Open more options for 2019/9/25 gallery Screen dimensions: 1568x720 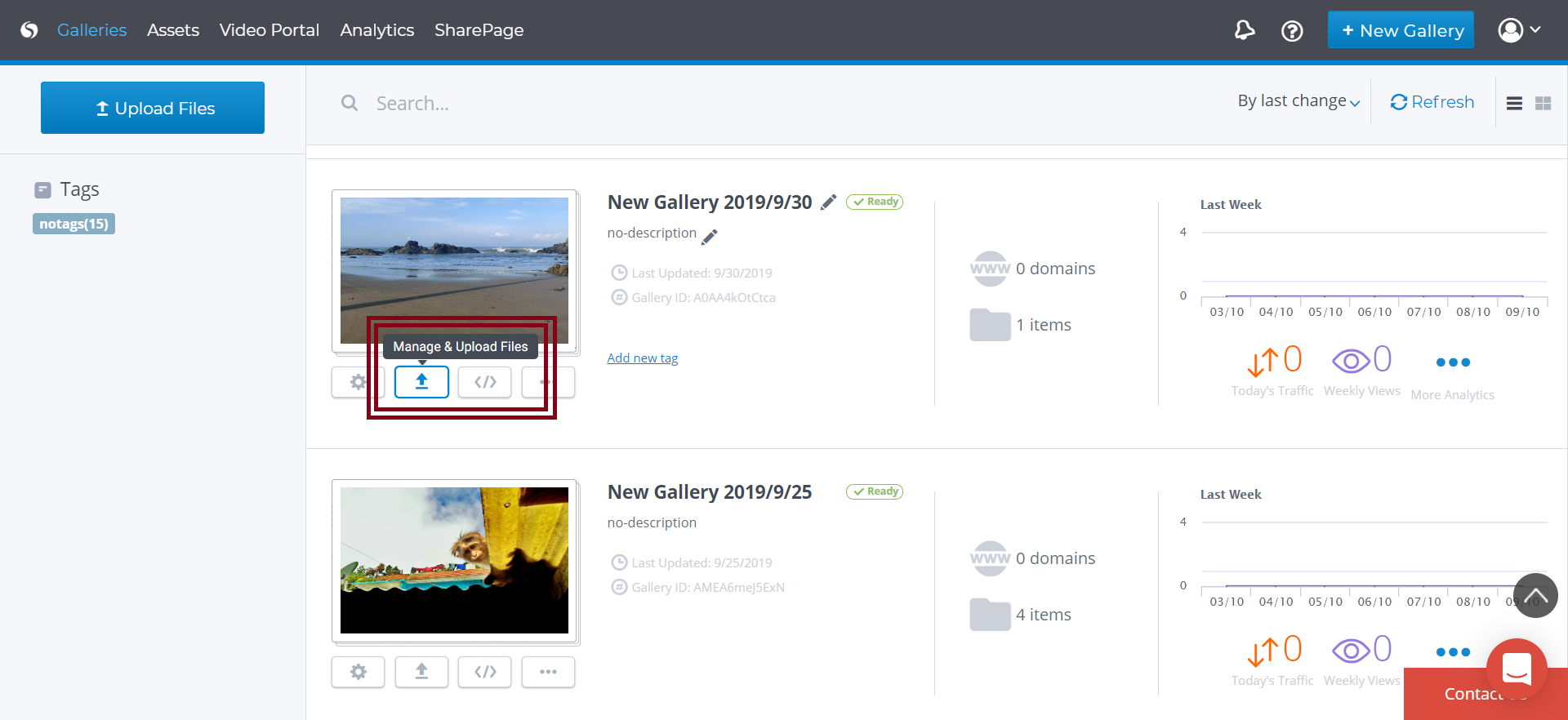548,672
